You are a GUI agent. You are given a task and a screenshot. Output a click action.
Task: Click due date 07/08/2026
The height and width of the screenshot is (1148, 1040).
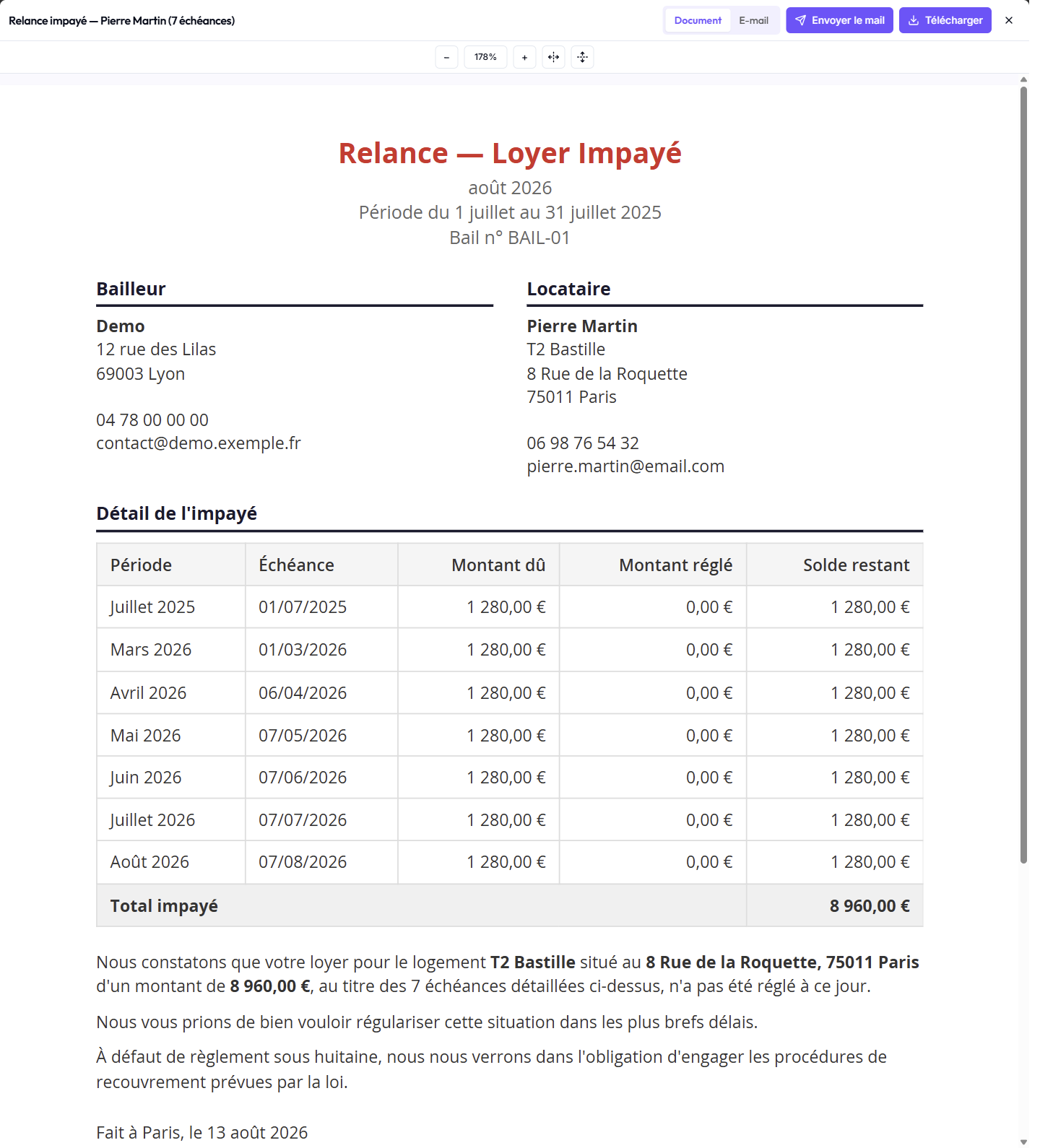pyautogui.click(x=303, y=862)
